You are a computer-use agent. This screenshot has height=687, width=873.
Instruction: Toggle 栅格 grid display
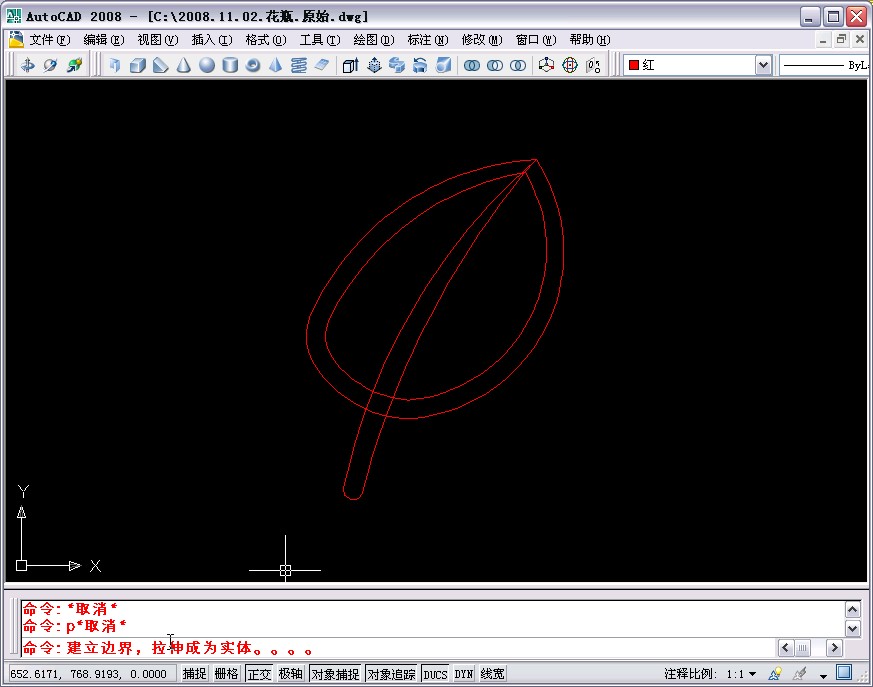[227, 674]
